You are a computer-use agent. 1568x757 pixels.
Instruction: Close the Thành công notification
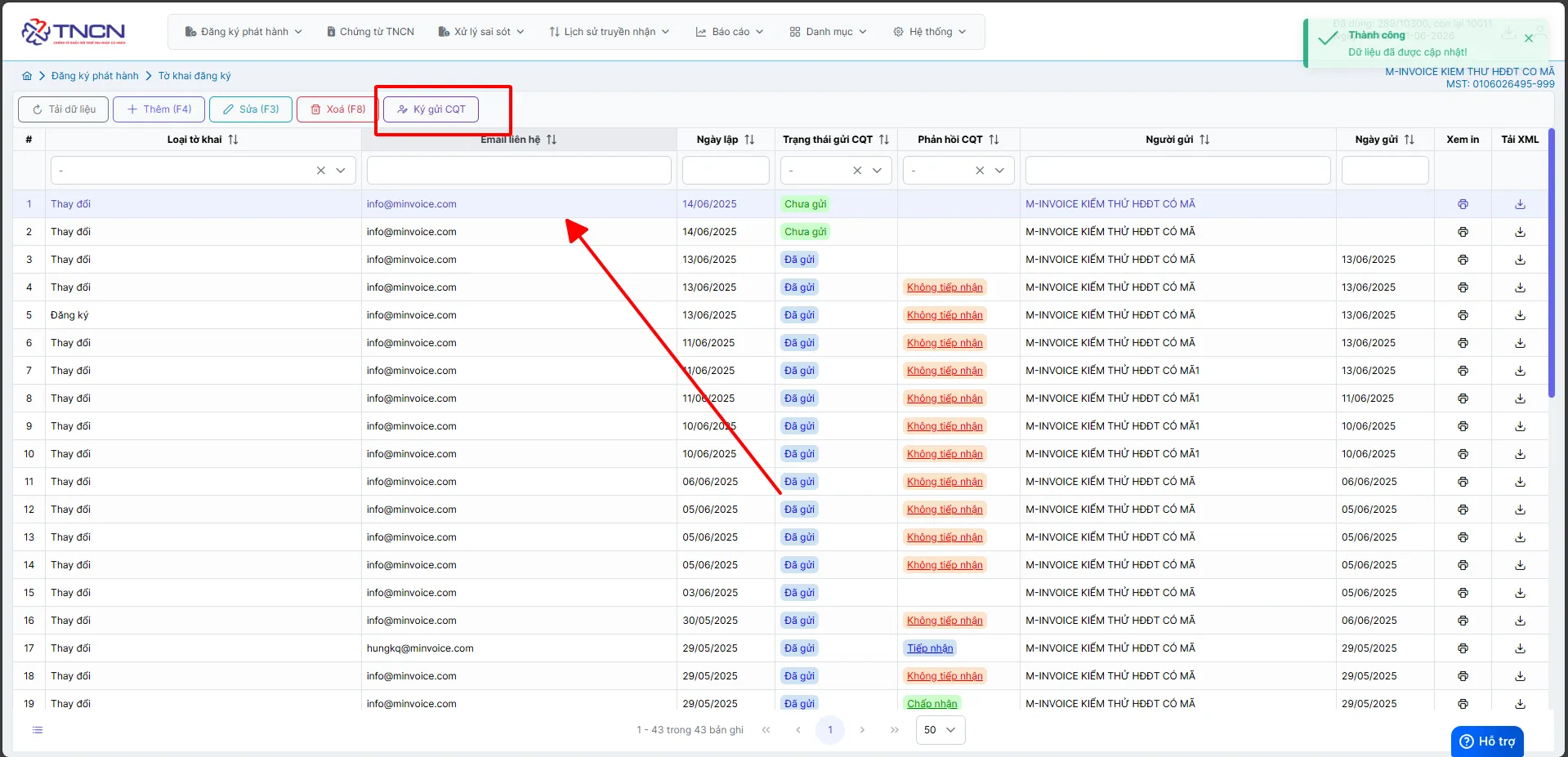click(x=1529, y=38)
